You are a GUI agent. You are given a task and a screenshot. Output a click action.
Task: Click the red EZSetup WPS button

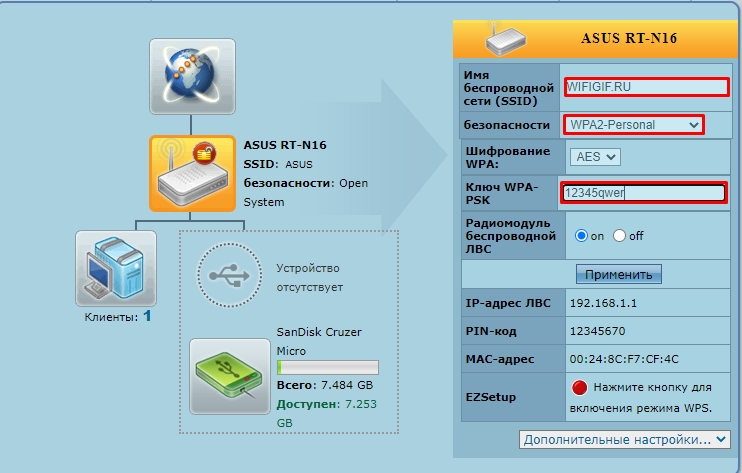(x=579, y=388)
